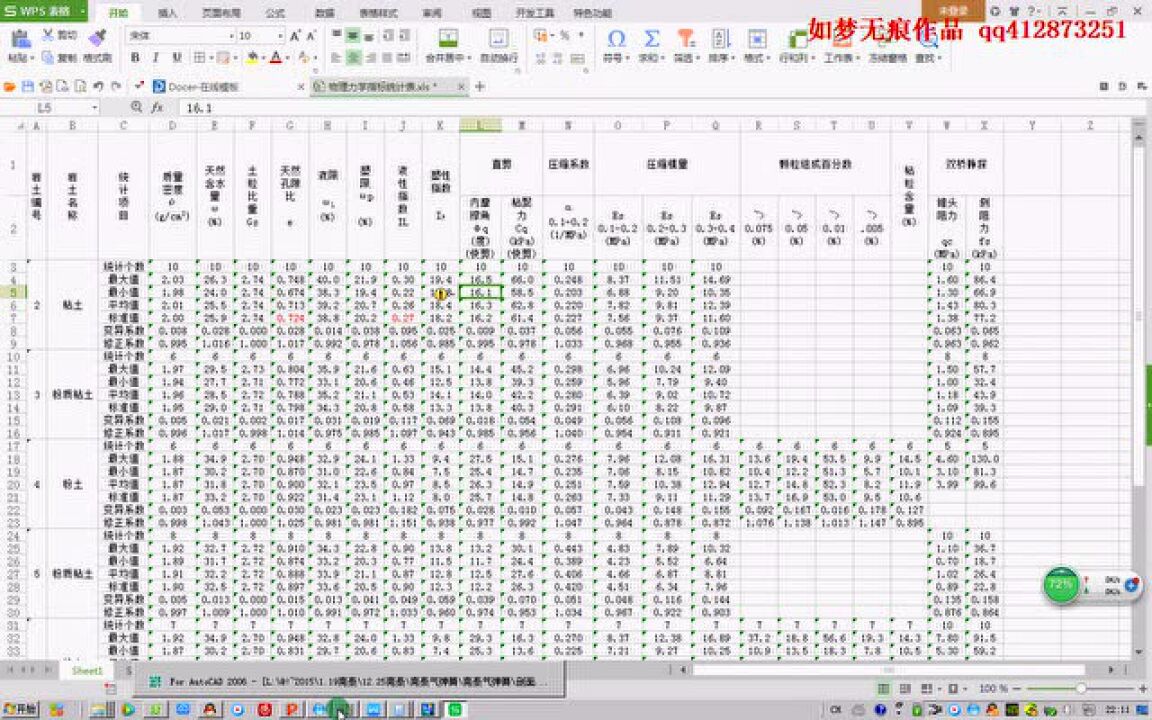
Task: Open the Name Box dropdown arrow
Action: point(95,108)
